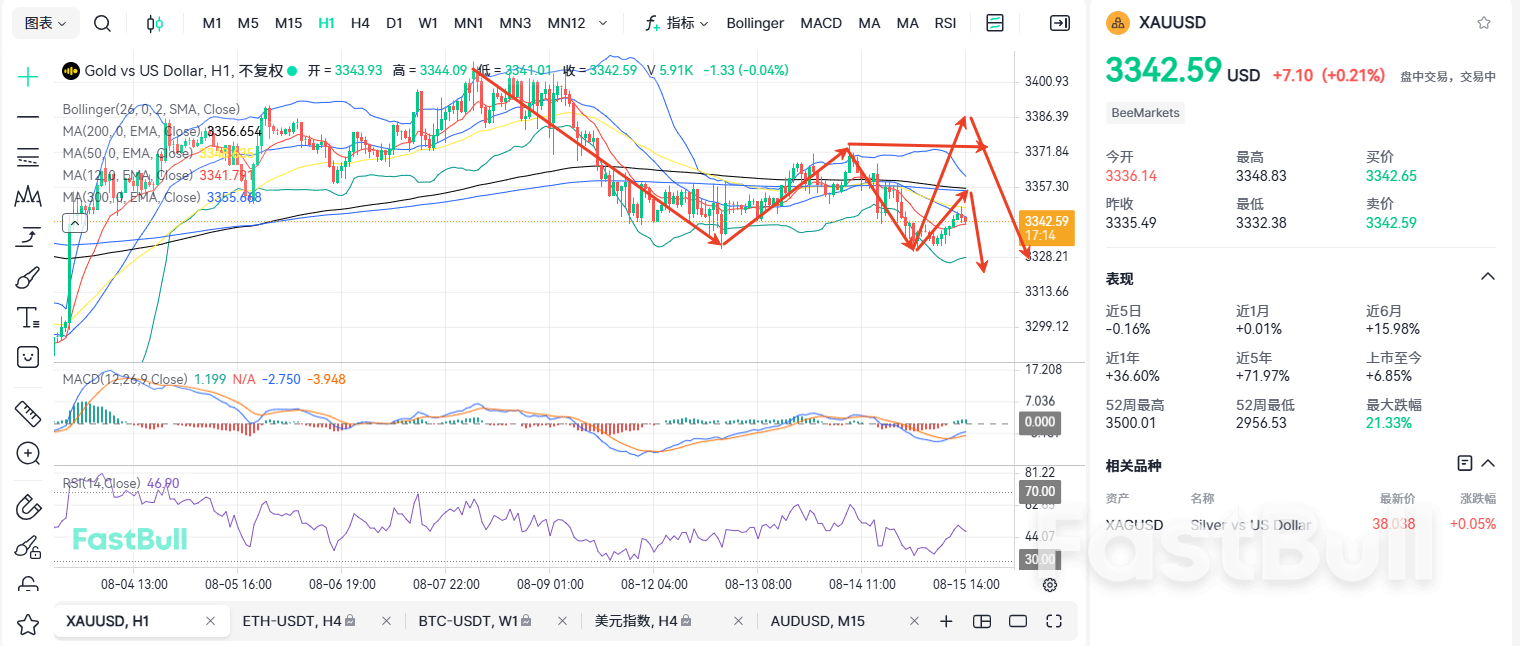The height and width of the screenshot is (646, 1520).
Task: Open the 图表 chart type dropdown
Action: pos(44,22)
